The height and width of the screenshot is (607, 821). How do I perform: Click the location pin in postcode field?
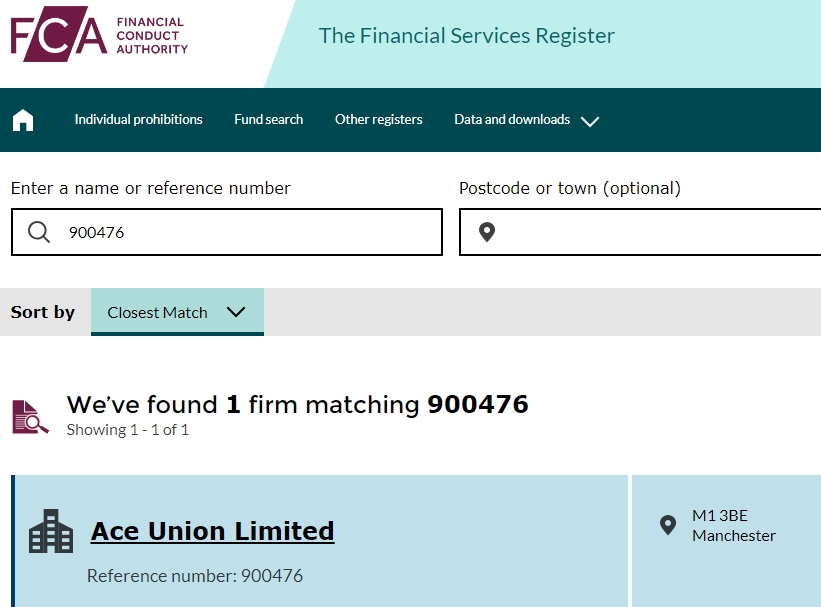[487, 232]
